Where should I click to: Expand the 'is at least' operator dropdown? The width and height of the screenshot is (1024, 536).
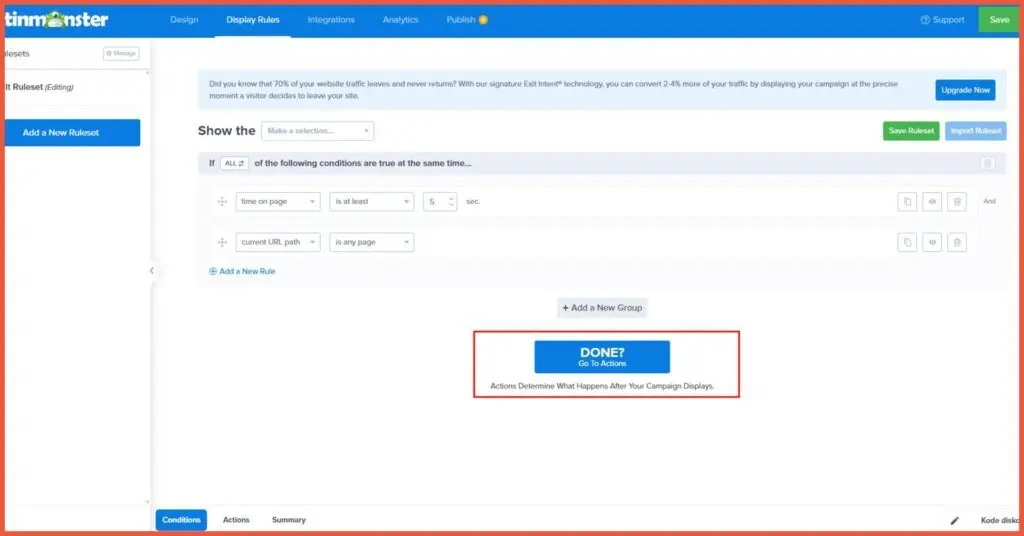tap(371, 202)
